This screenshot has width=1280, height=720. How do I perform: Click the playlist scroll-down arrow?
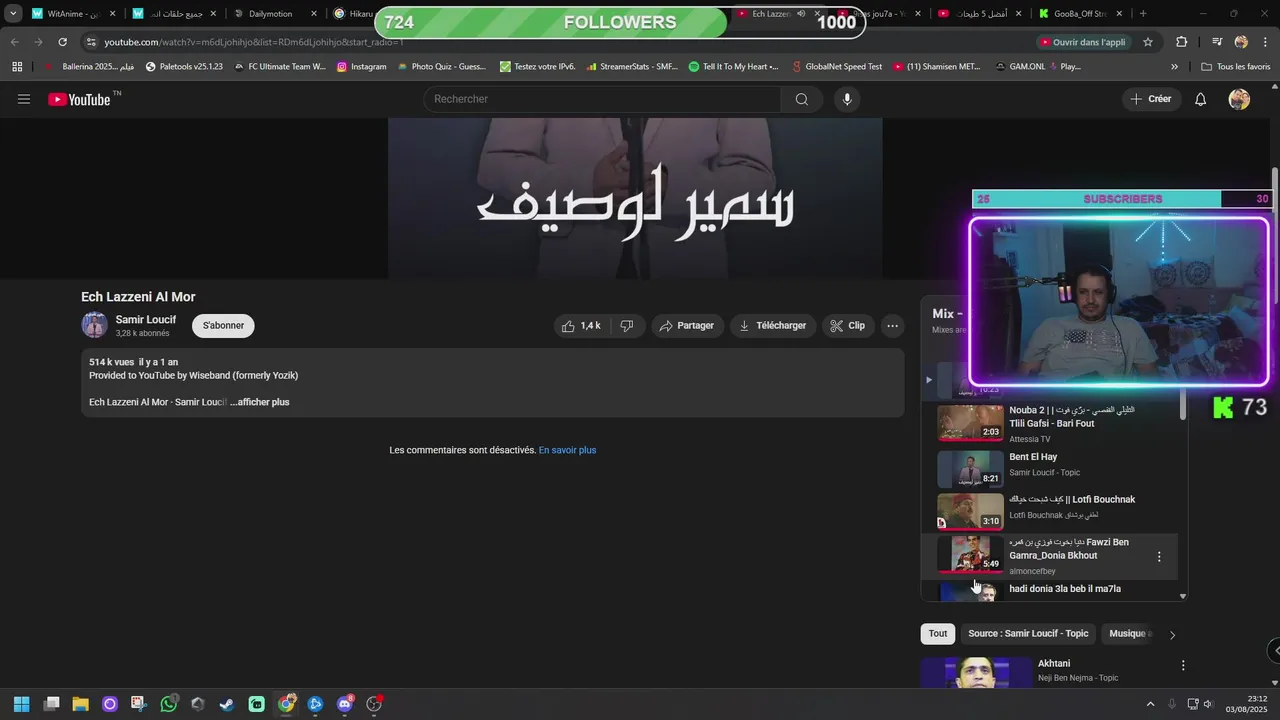tap(1183, 596)
